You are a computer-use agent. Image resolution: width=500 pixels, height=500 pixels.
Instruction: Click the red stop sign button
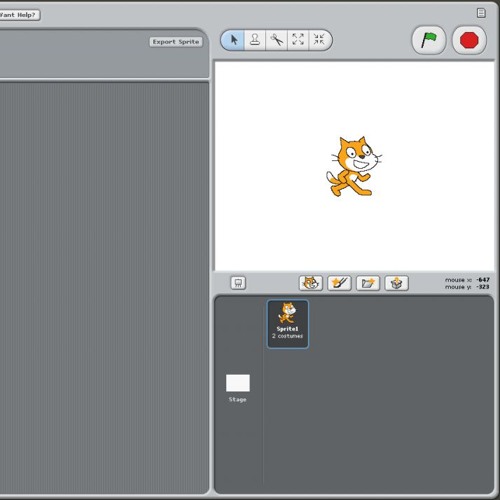tap(469, 40)
